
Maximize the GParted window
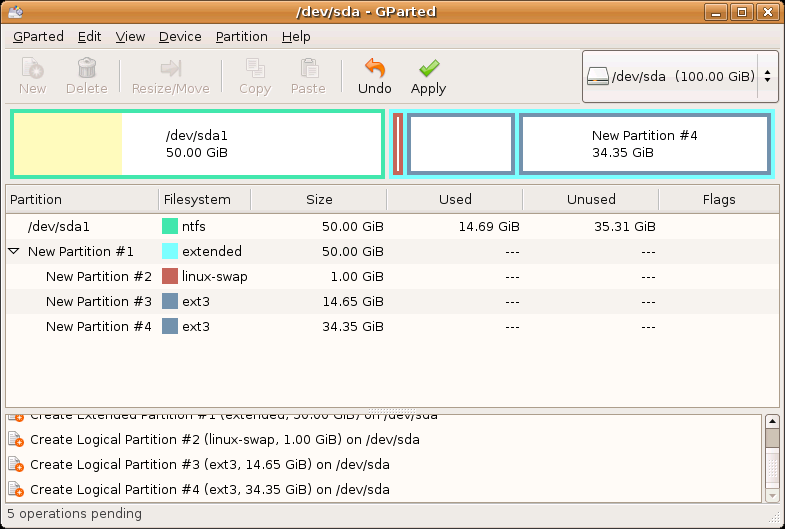(x=742, y=12)
